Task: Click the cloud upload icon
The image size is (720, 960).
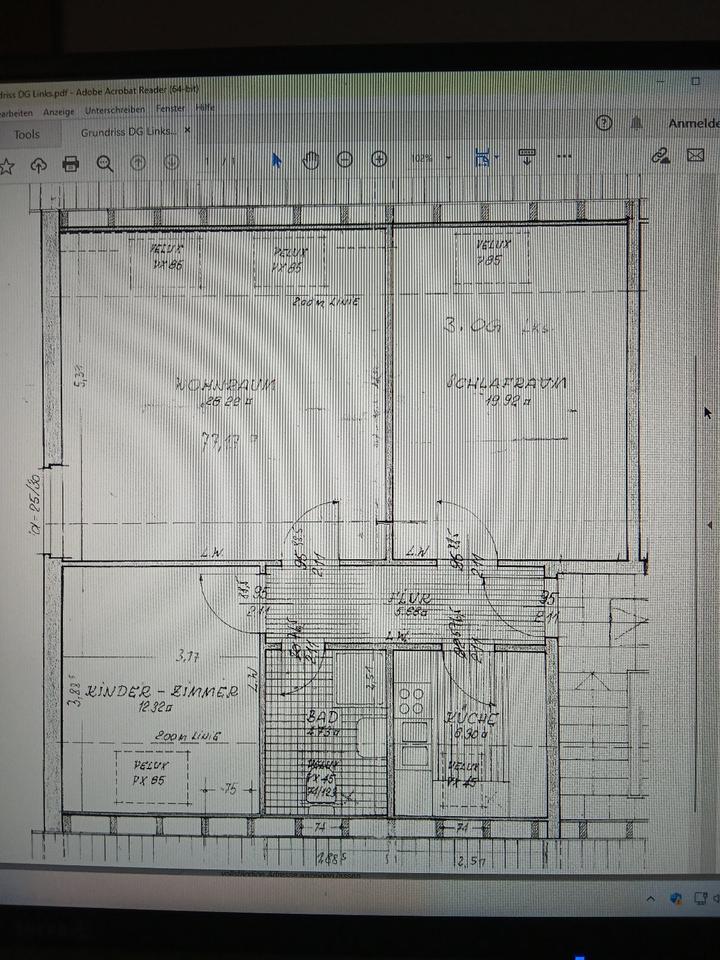Action: (39, 164)
